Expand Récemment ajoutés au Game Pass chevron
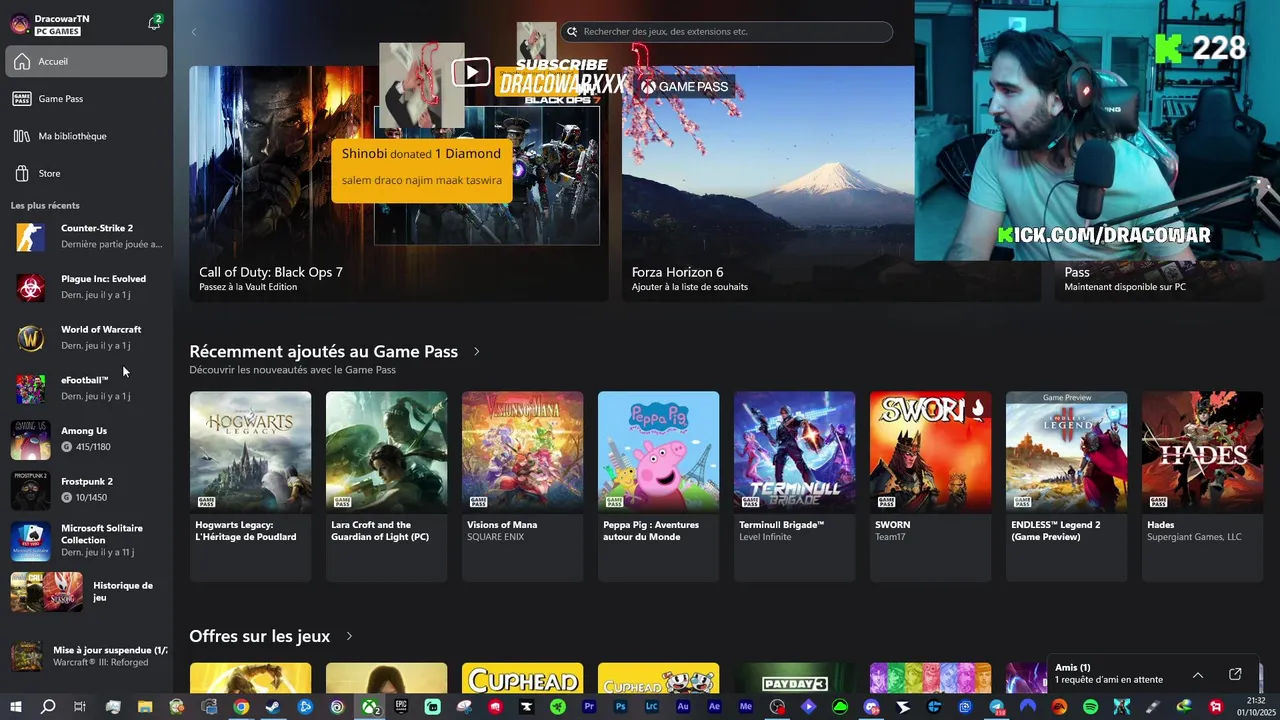This screenshot has height=720, width=1280. [x=477, y=351]
